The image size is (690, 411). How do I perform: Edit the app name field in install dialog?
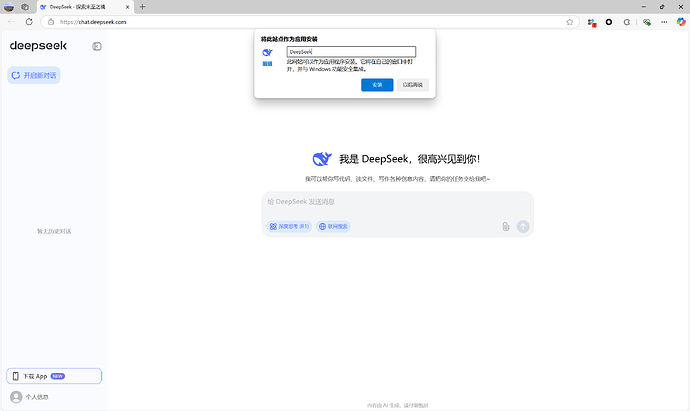351,51
